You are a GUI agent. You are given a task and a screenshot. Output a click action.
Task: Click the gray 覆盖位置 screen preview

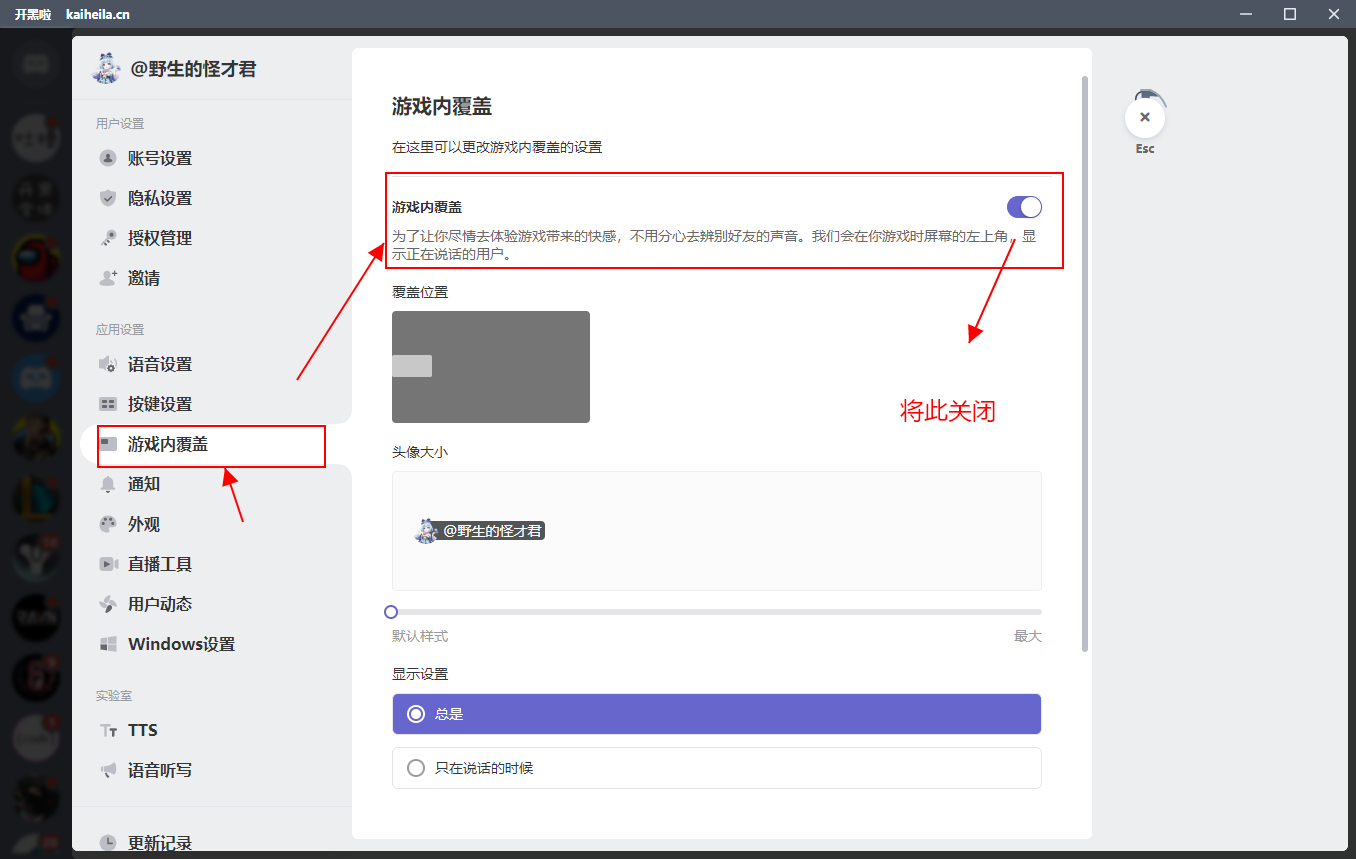491,367
